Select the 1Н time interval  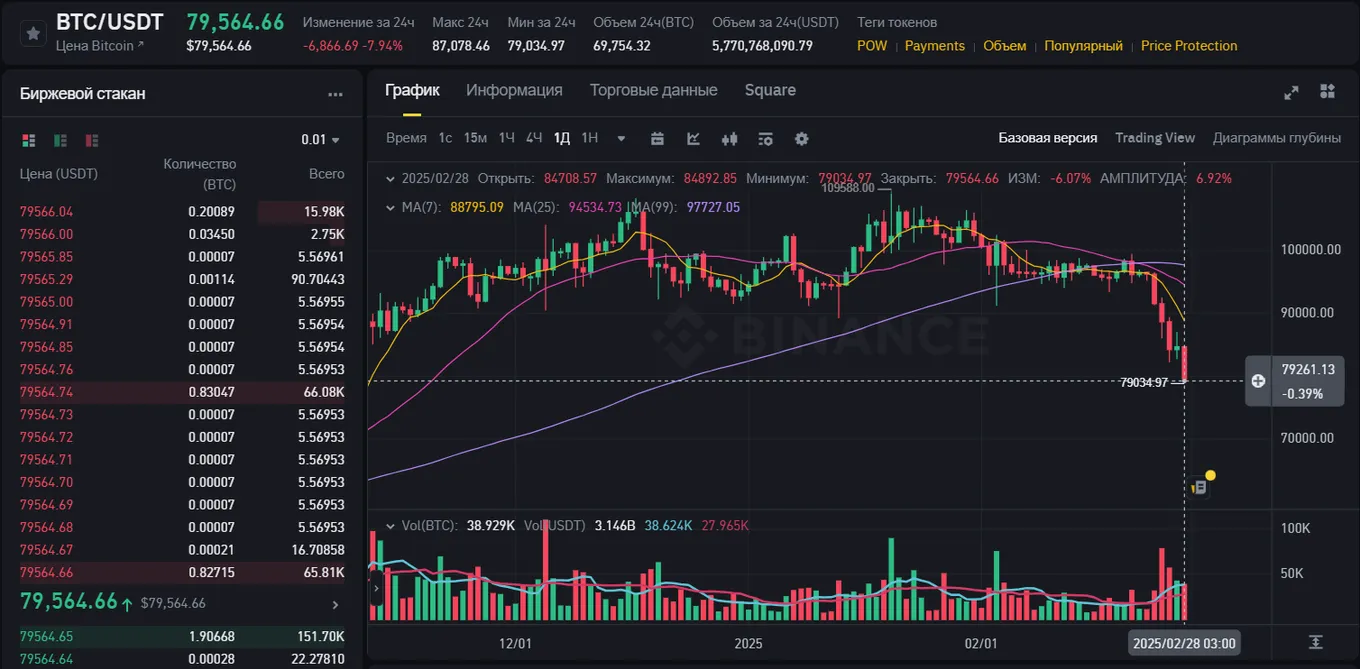pyautogui.click(x=589, y=138)
